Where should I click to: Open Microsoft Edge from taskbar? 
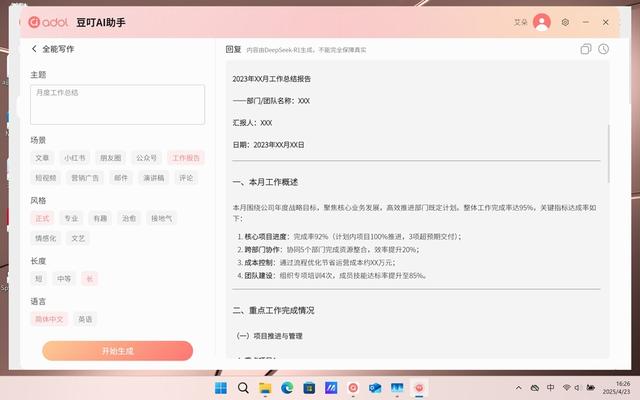tap(287, 388)
